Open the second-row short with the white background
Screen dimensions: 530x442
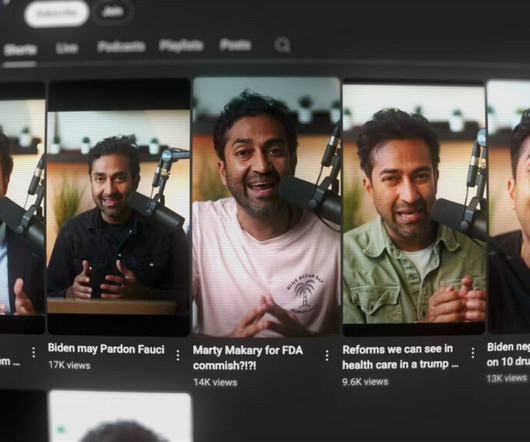click(x=120, y=417)
